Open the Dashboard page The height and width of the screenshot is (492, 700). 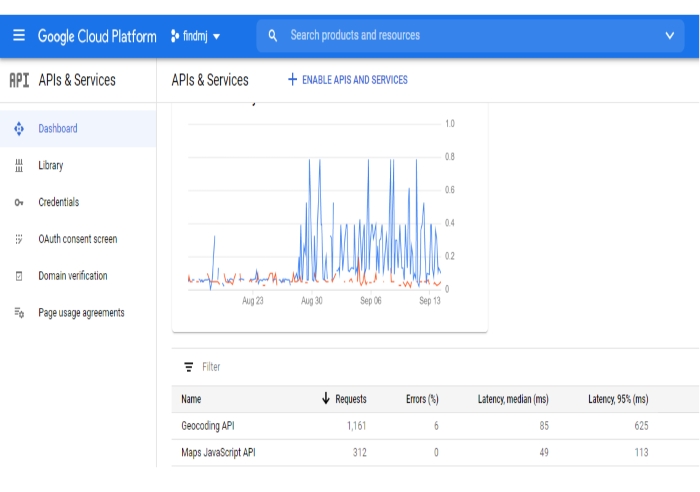[78, 129]
